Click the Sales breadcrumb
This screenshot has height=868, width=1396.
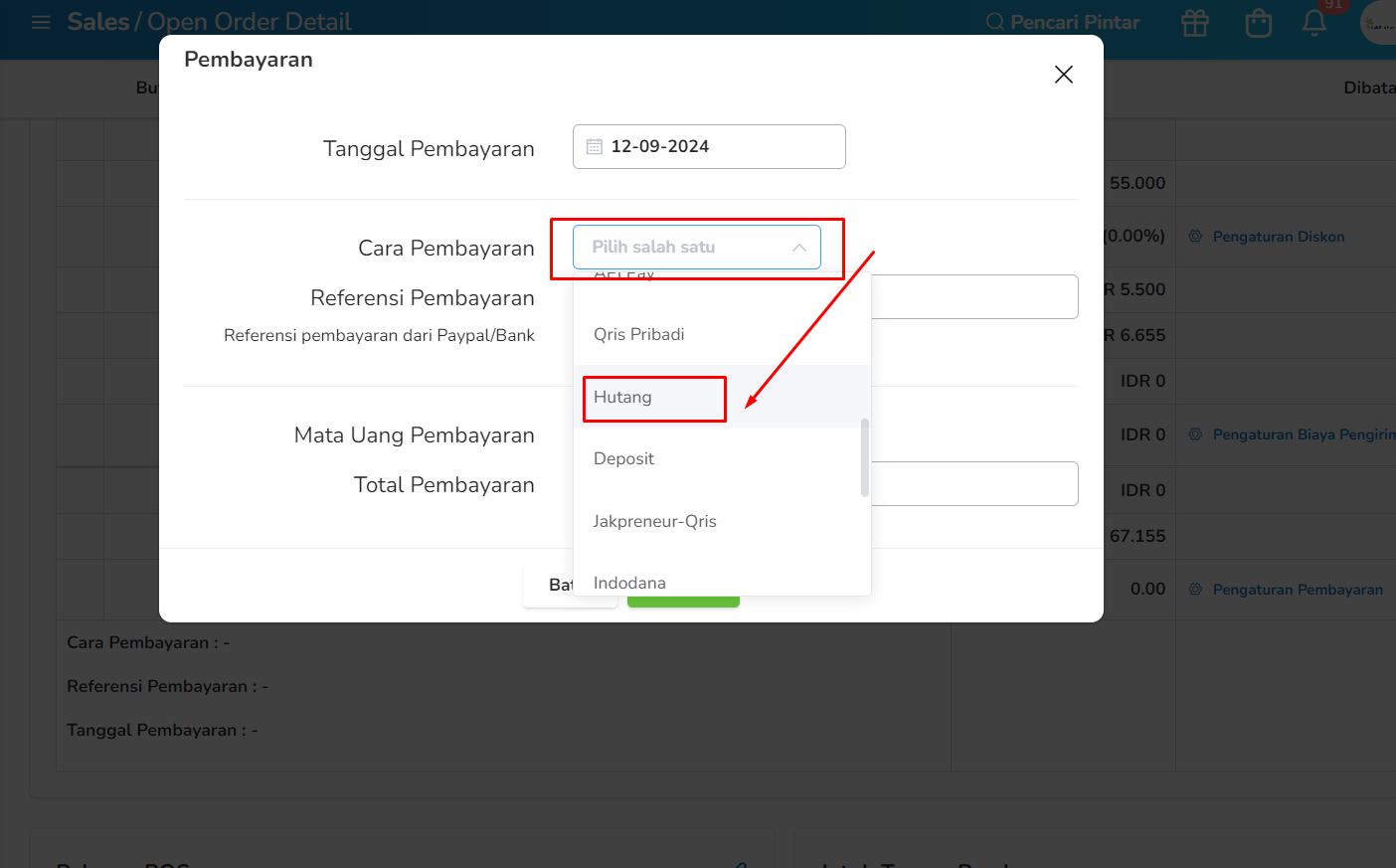point(98,22)
